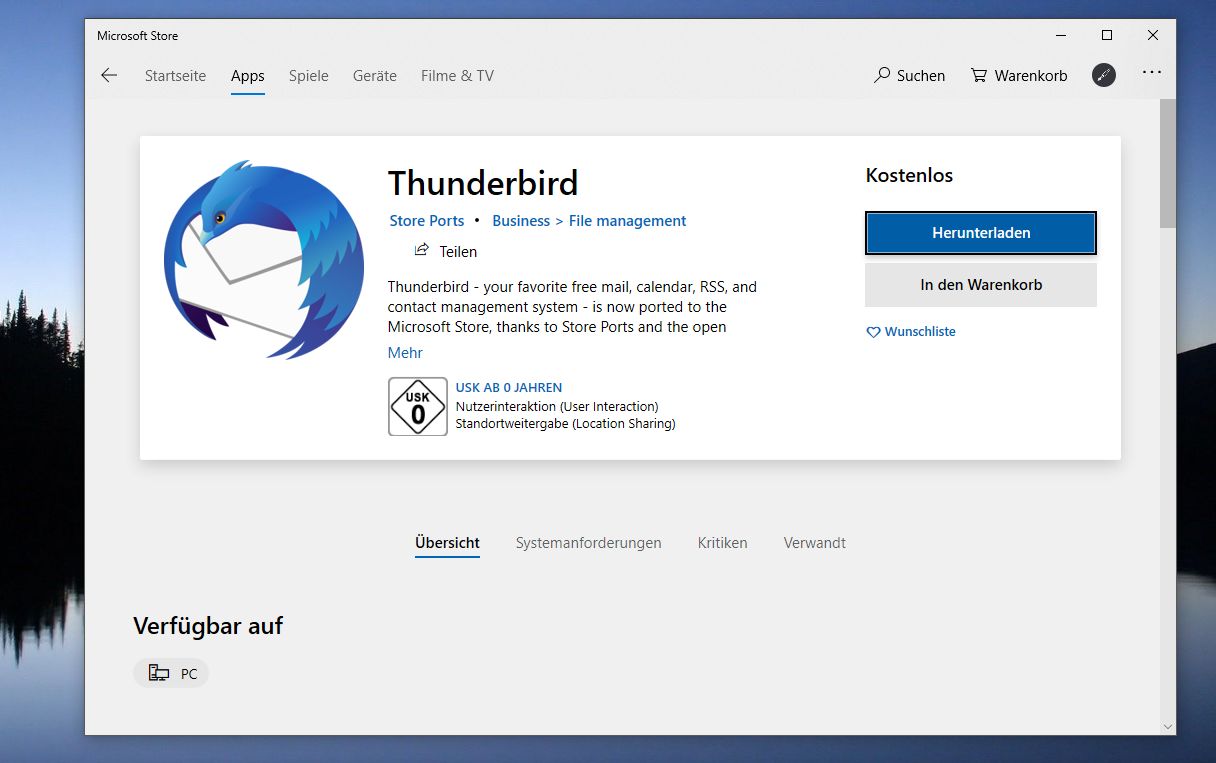Click the Thunderbird app logo
The height and width of the screenshot is (763, 1216).
264,259
